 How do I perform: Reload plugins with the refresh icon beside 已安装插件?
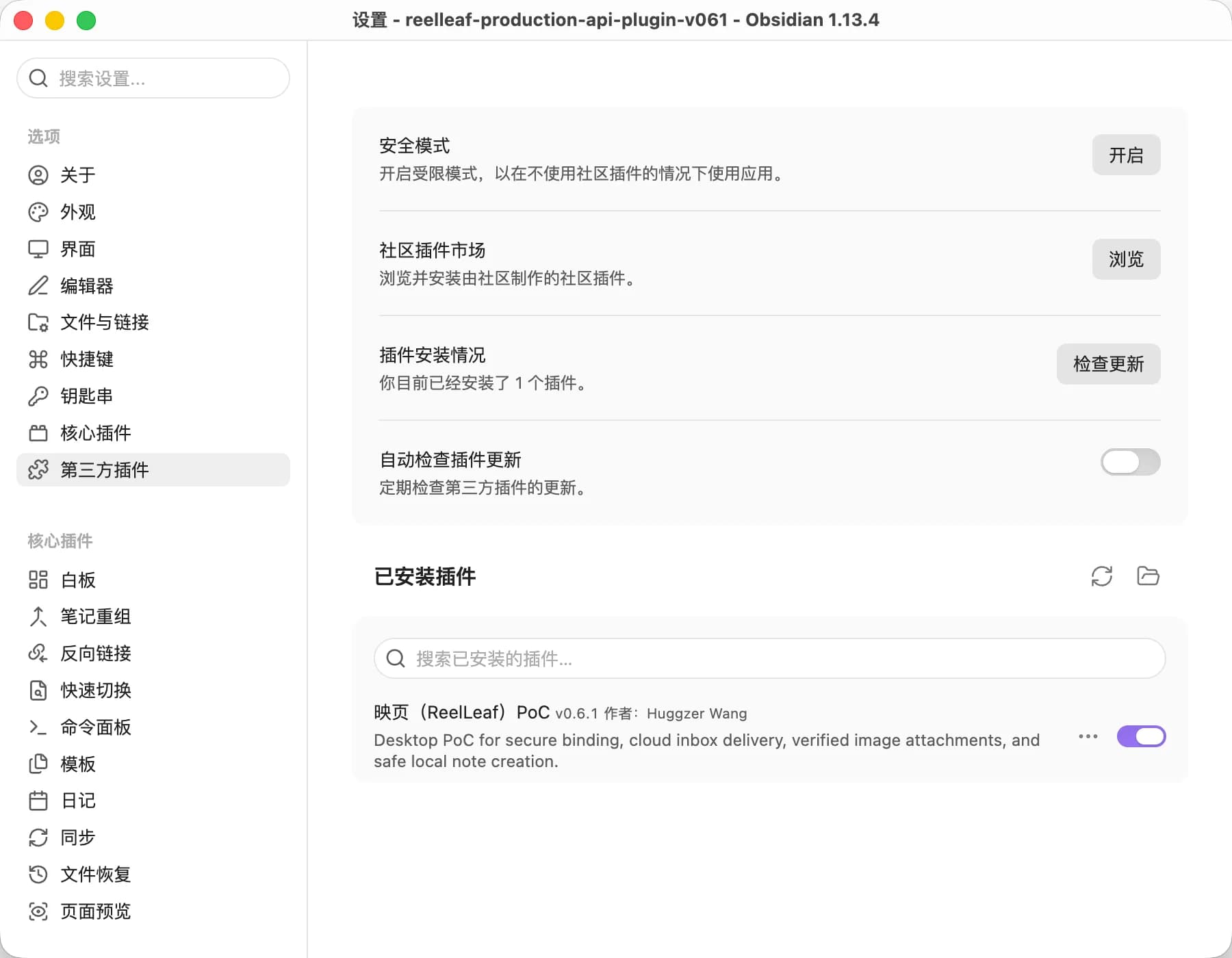[x=1102, y=576]
